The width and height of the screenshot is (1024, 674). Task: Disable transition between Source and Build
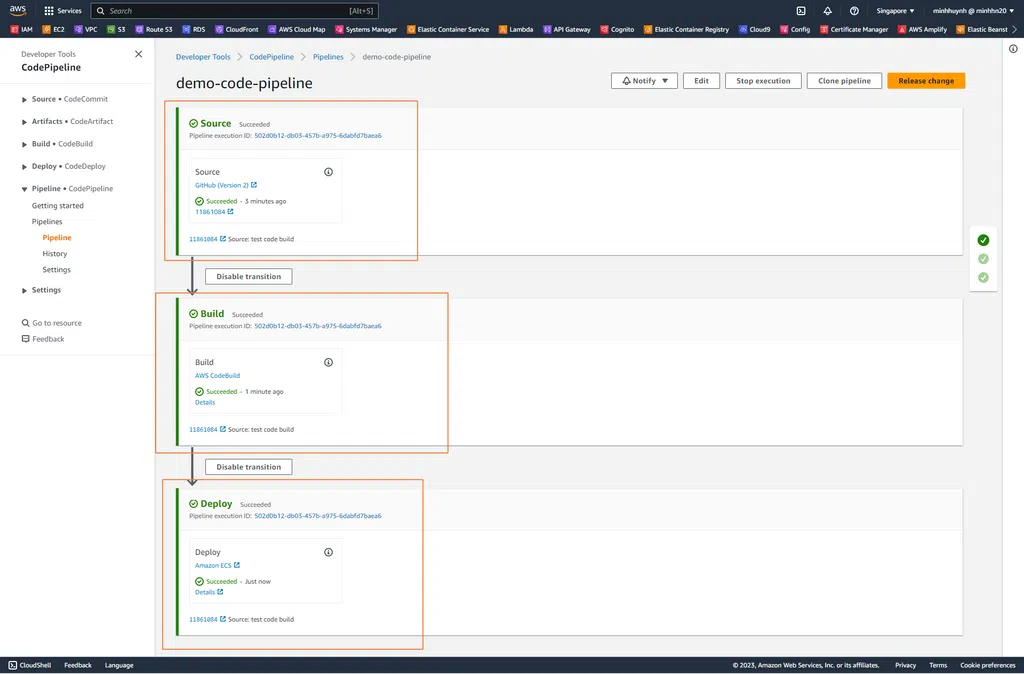pyautogui.click(x=249, y=277)
